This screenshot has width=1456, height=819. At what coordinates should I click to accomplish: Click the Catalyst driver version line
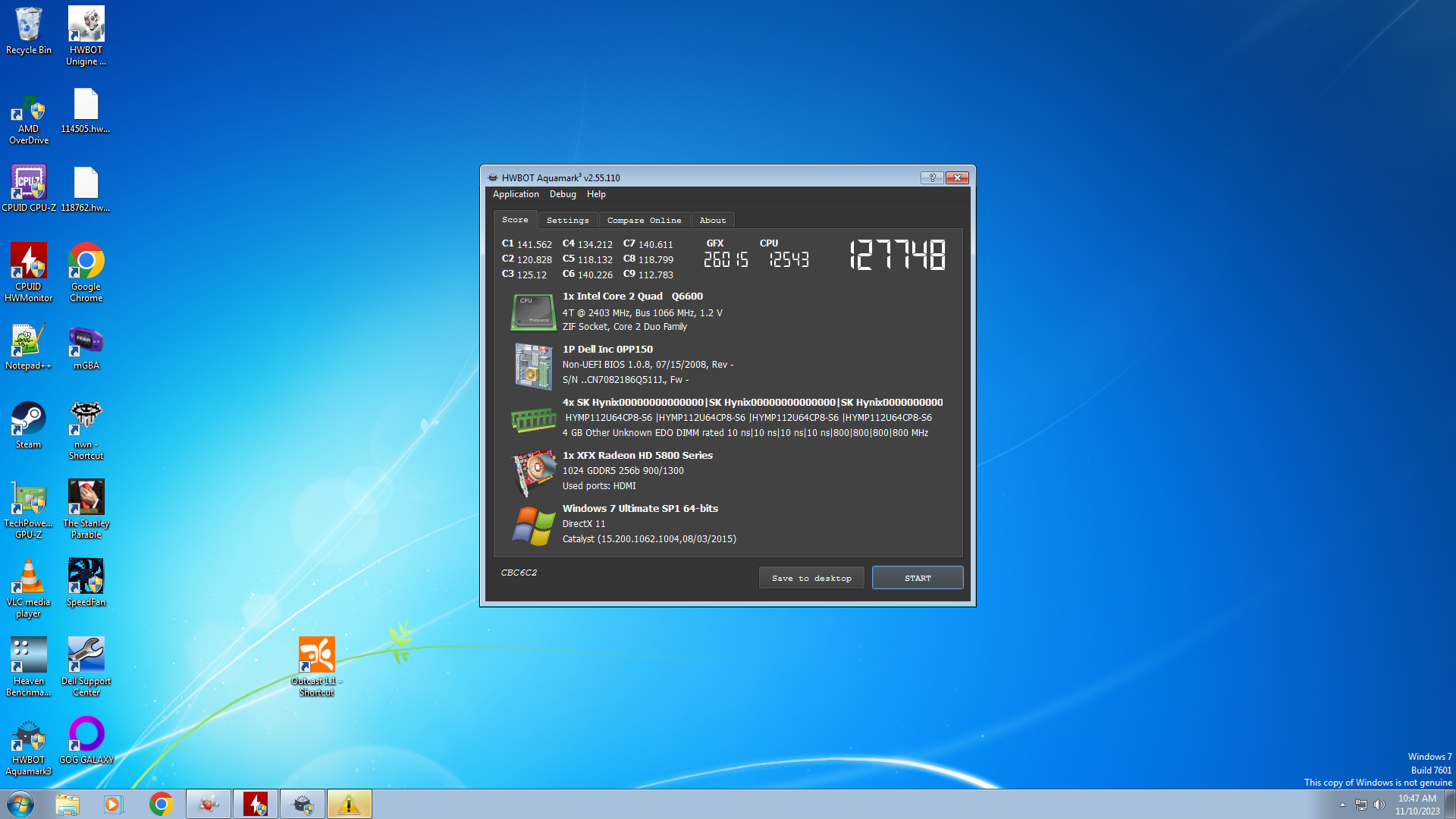point(649,538)
